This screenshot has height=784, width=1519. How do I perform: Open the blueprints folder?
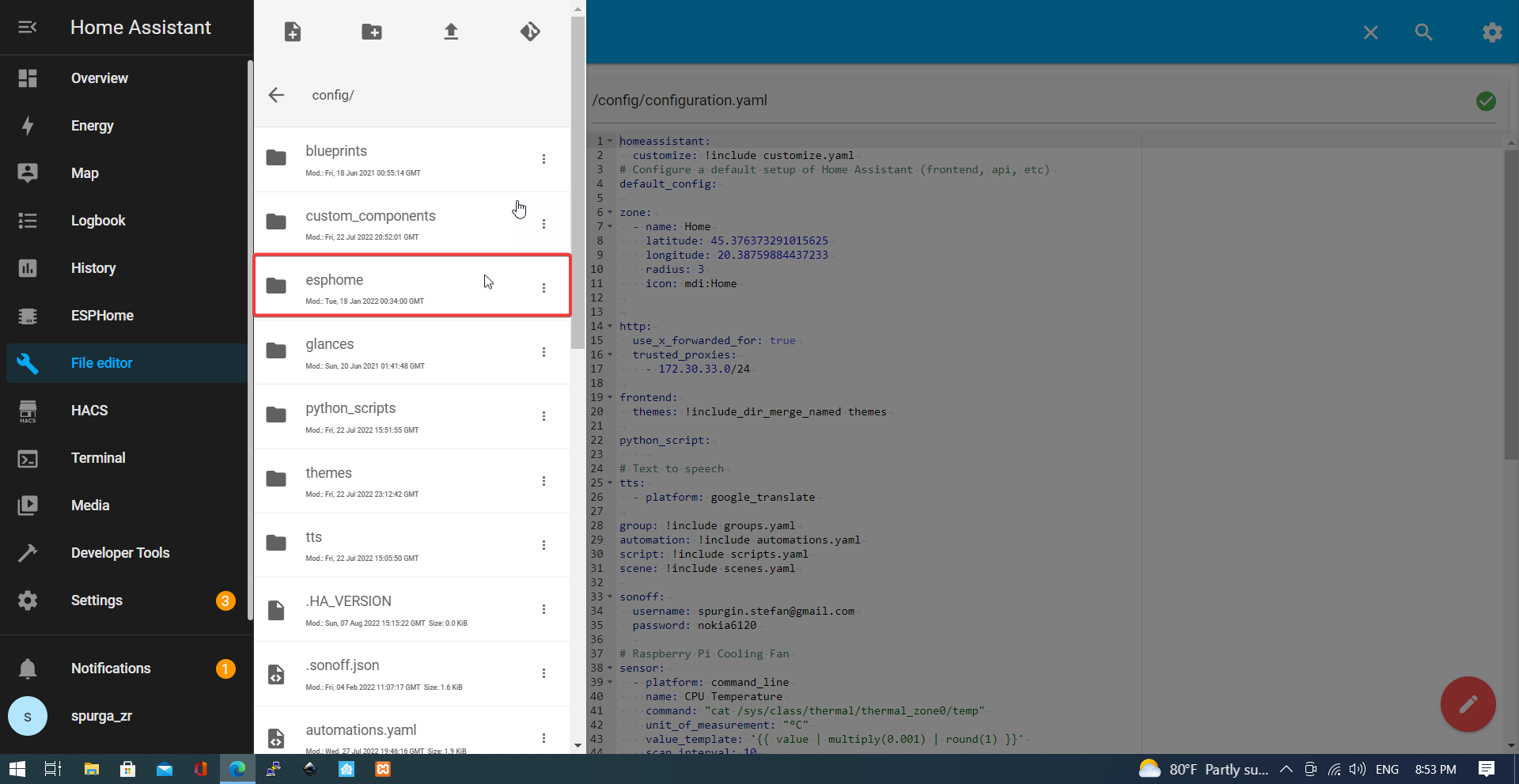[411, 159]
